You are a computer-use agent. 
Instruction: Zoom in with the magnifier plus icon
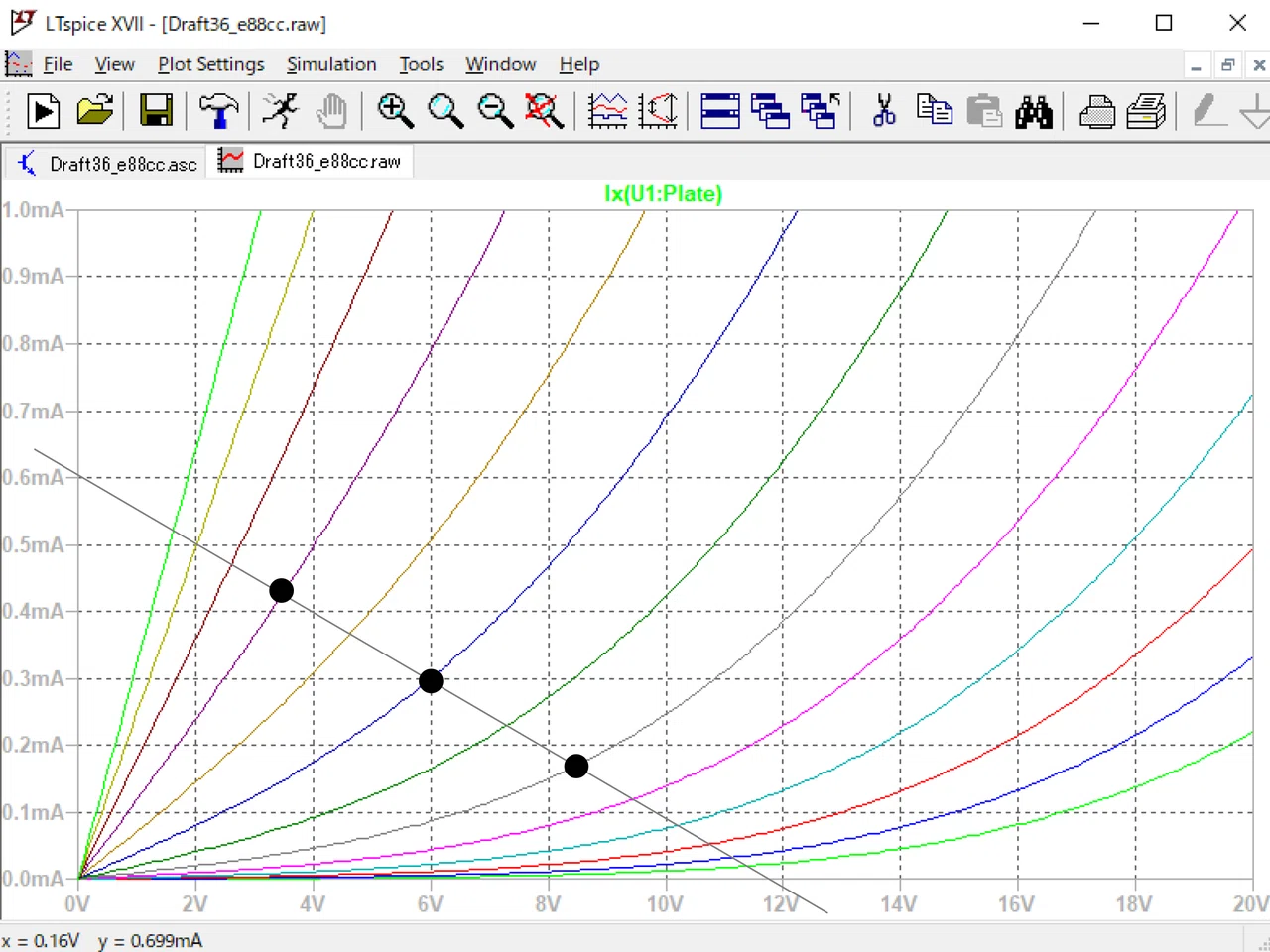pos(395,111)
